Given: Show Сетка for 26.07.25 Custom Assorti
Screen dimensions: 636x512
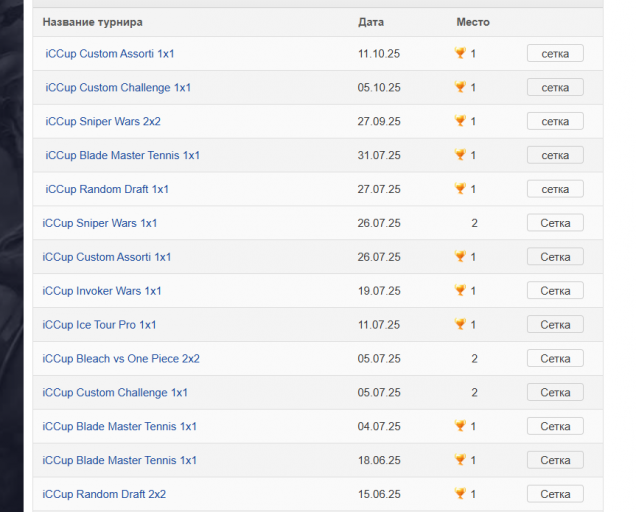Looking at the screenshot, I should 555,256.
